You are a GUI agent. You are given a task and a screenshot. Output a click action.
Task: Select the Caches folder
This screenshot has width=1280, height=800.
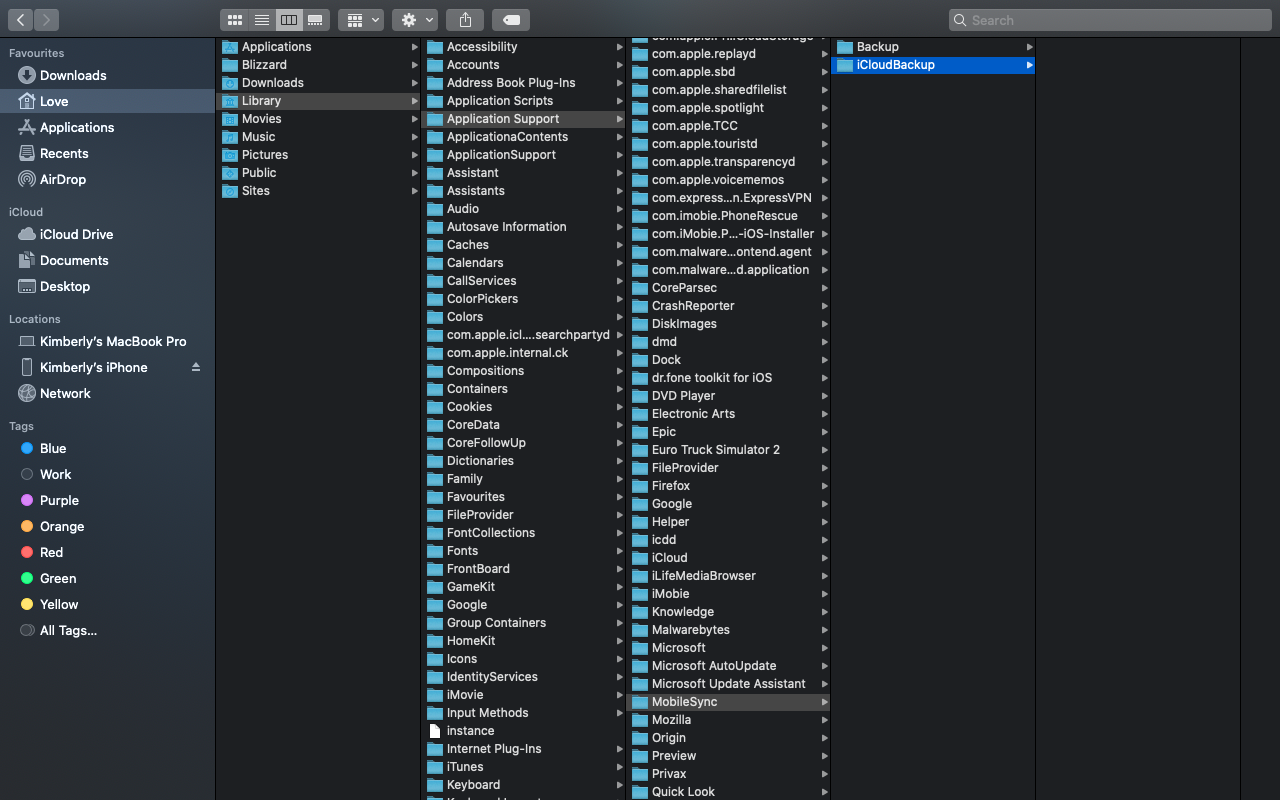(x=524, y=245)
